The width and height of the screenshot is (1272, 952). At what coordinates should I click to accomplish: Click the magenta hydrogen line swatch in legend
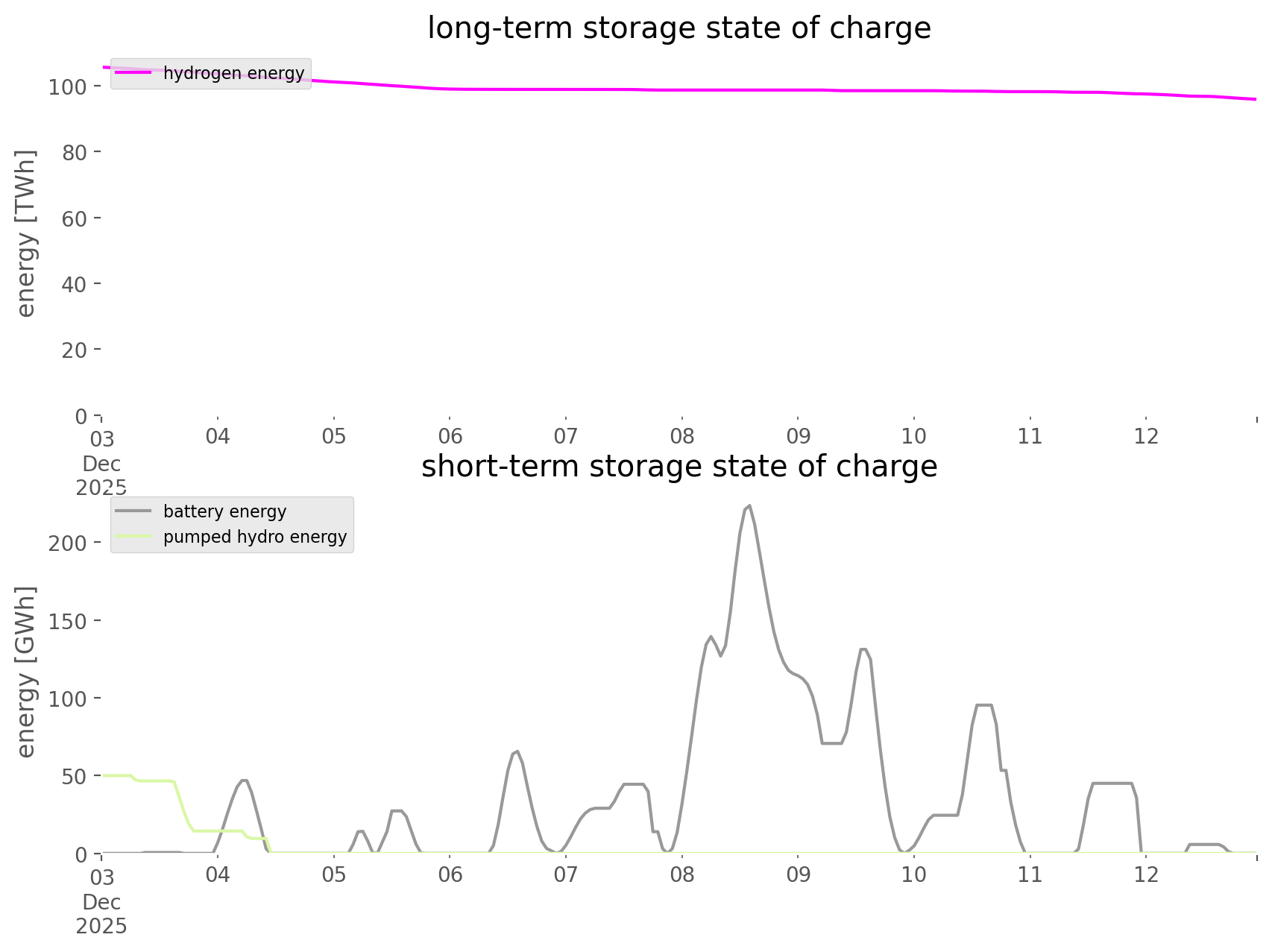coord(133,73)
